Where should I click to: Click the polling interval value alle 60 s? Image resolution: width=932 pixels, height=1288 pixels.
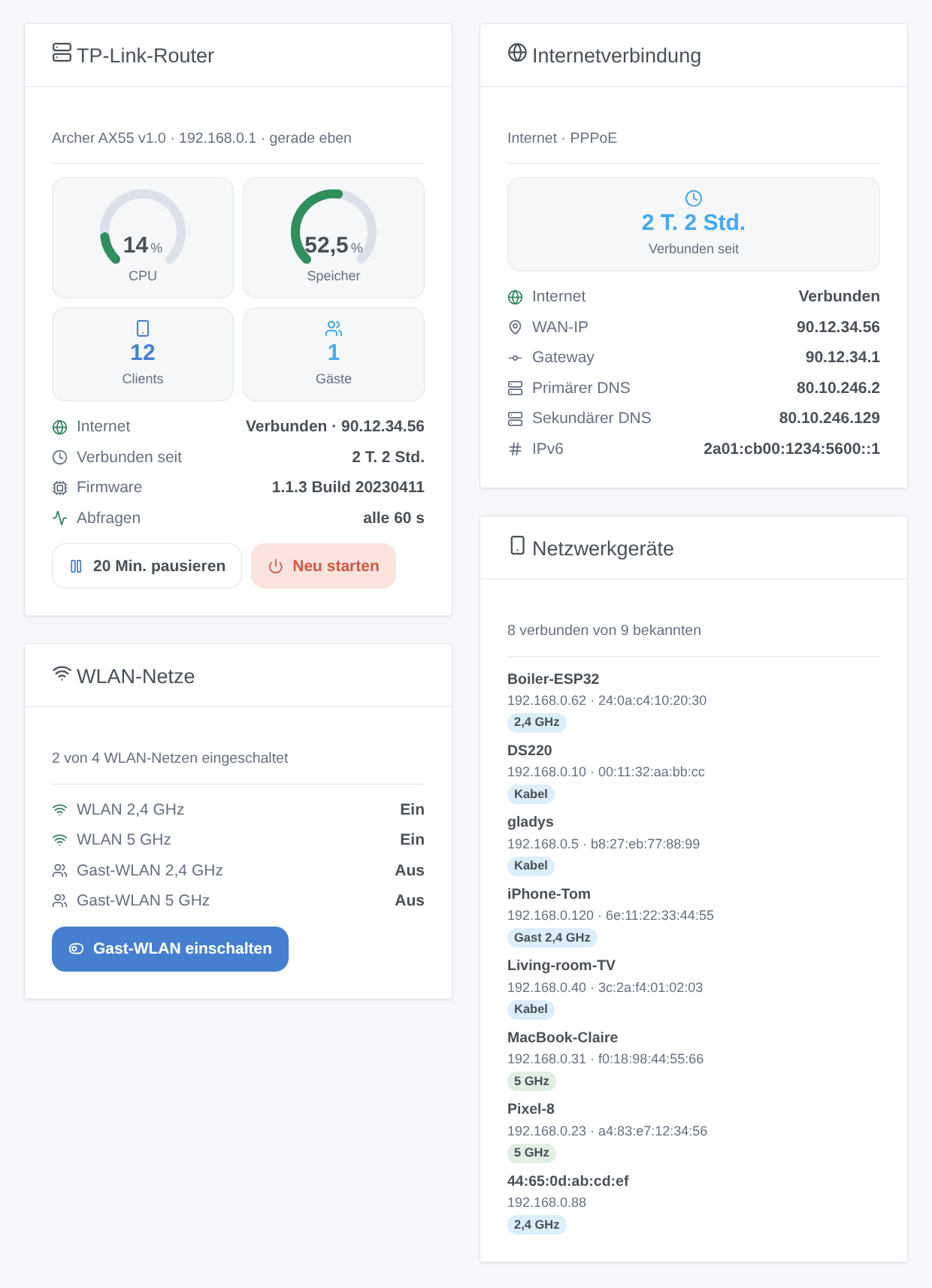394,518
